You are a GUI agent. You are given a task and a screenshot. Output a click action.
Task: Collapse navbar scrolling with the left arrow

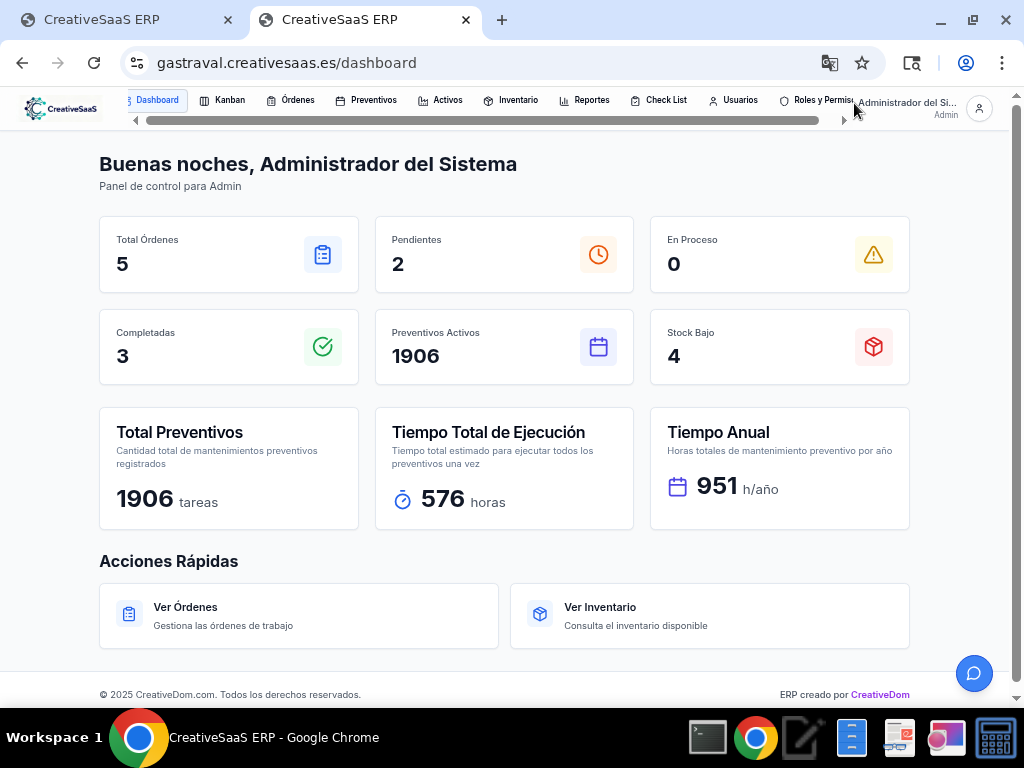(x=135, y=119)
